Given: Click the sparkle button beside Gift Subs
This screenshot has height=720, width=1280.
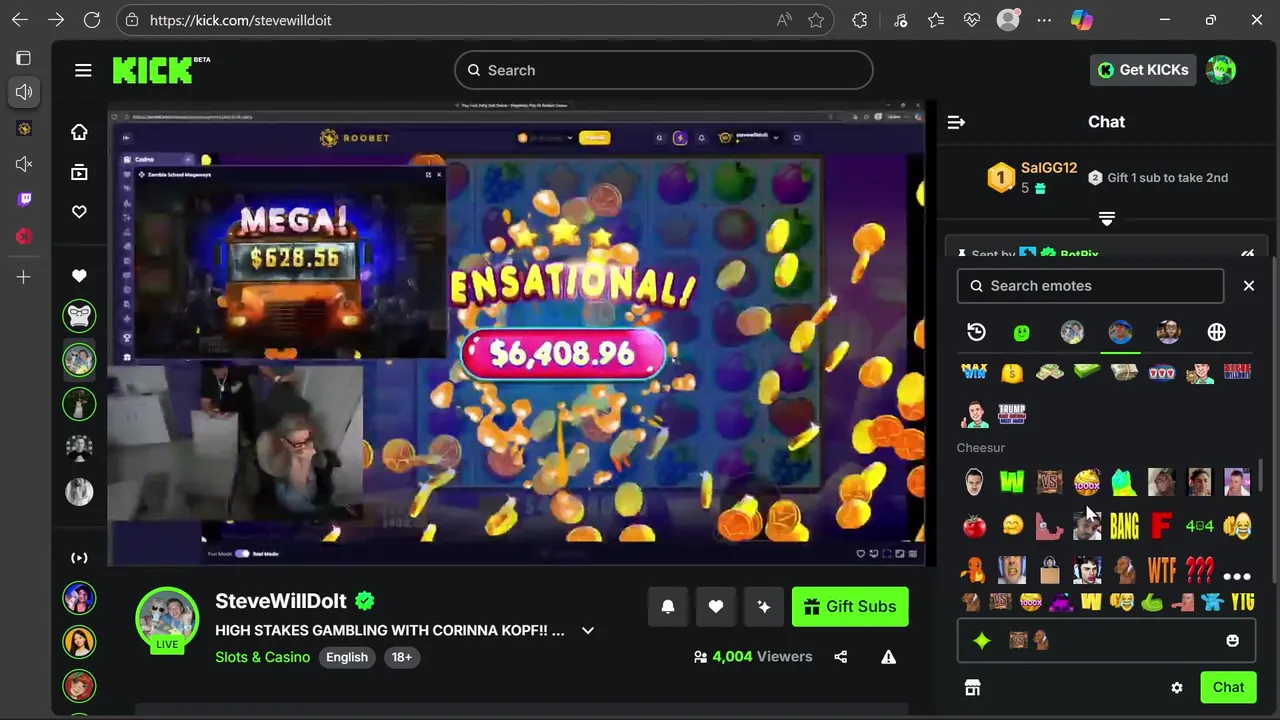Looking at the screenshot, I should click(764, 607).
